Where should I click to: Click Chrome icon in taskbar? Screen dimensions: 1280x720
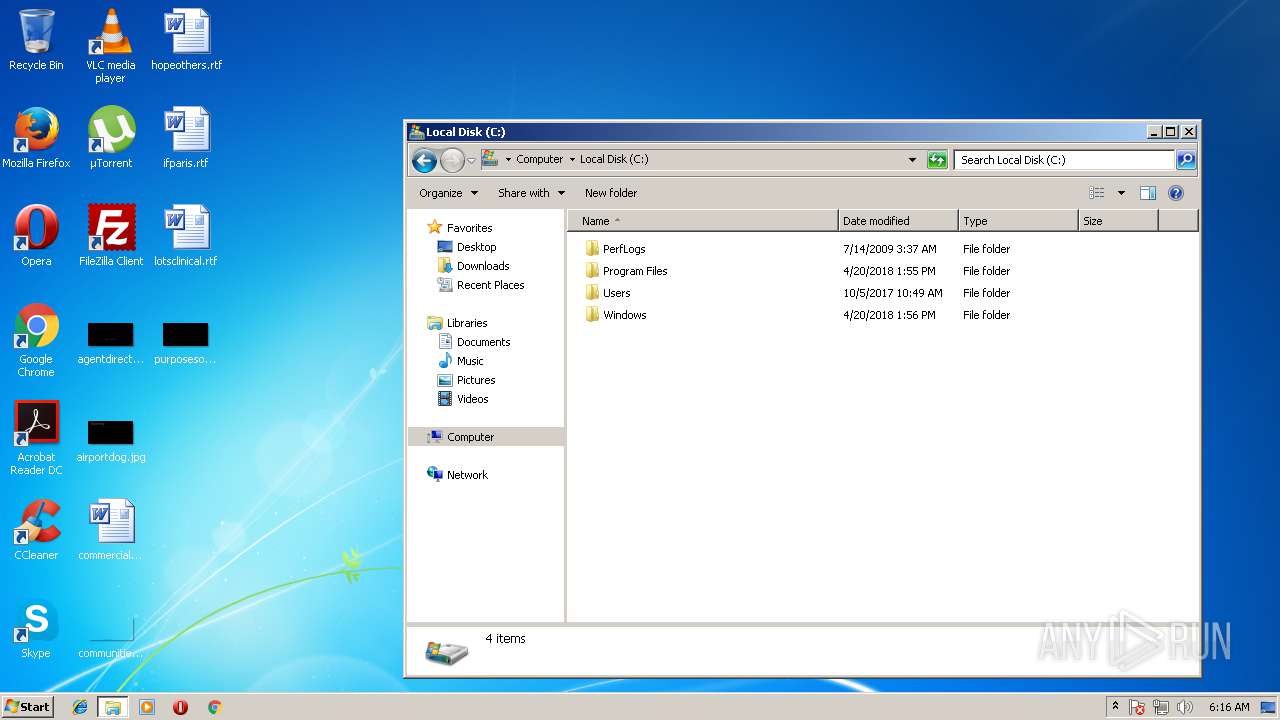214,707
